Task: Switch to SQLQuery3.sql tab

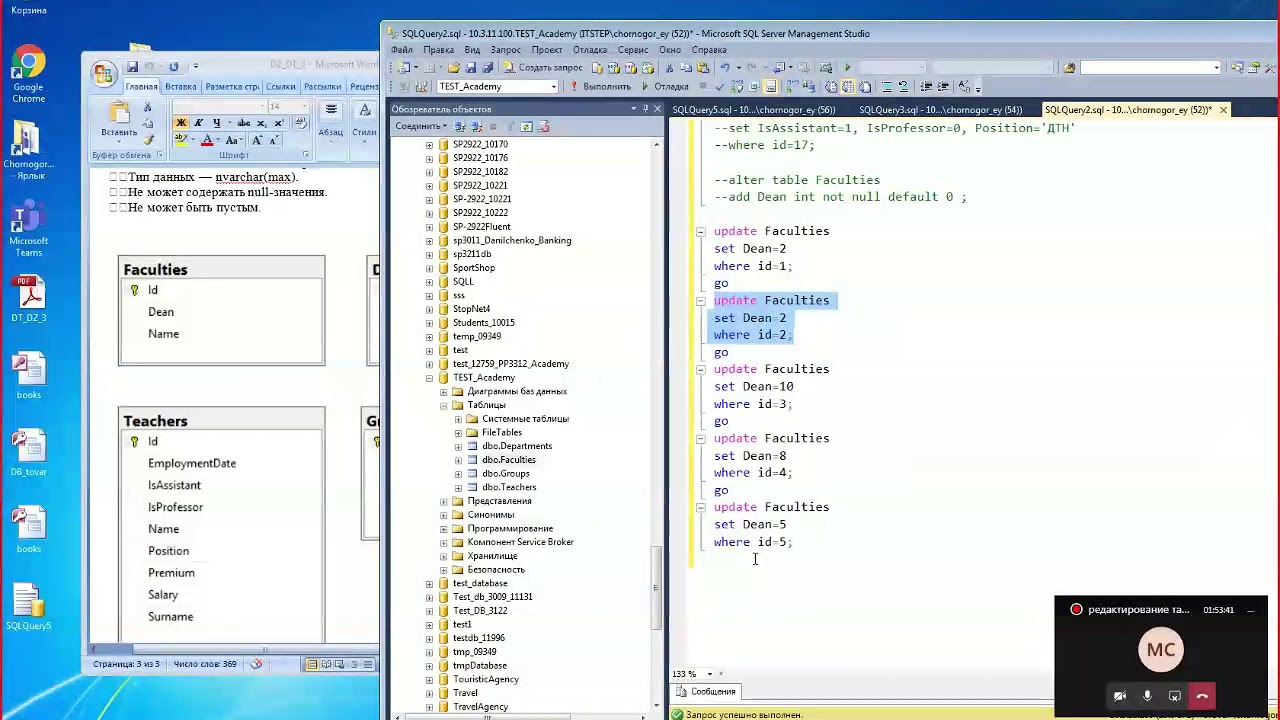Action: point(940,110)
